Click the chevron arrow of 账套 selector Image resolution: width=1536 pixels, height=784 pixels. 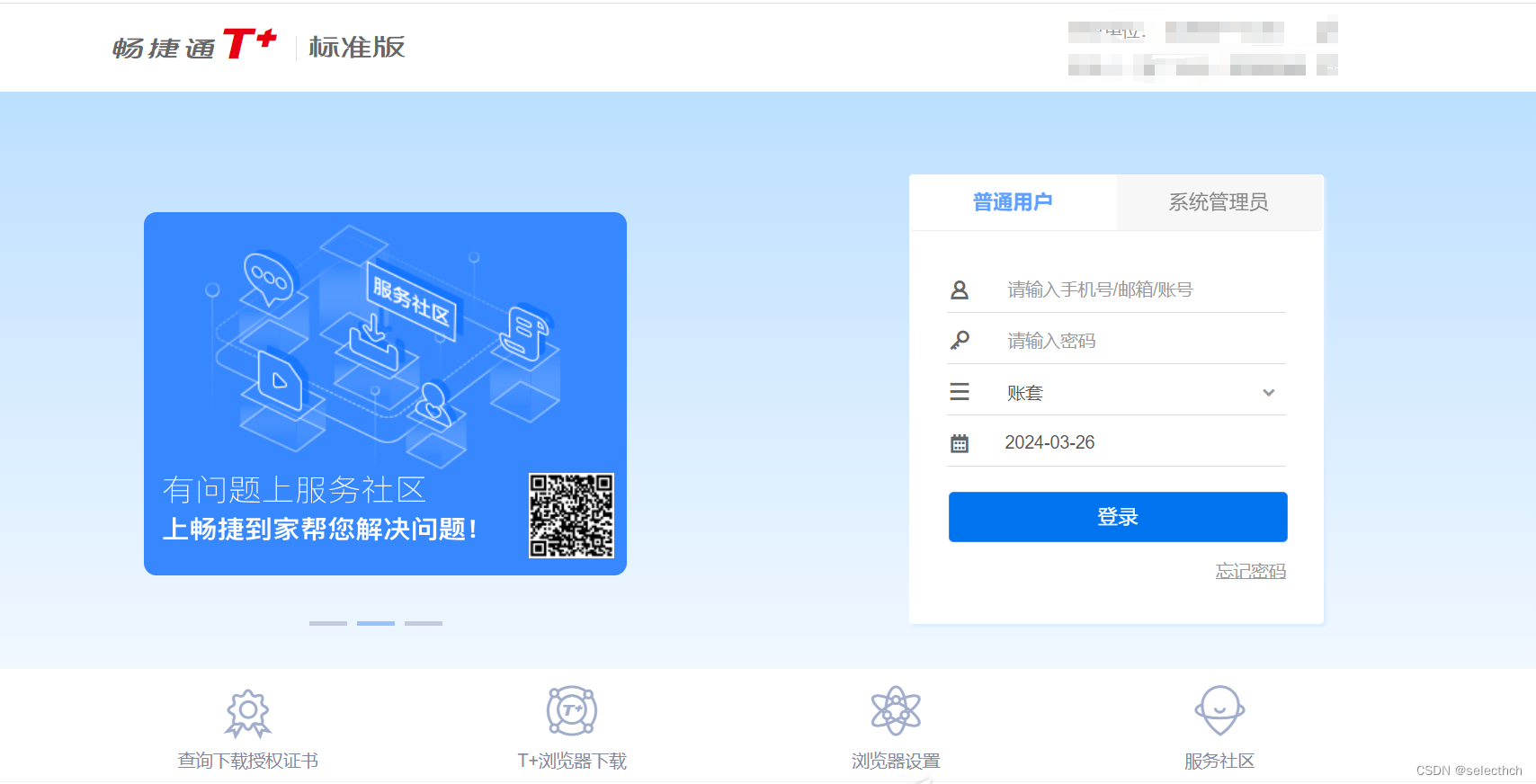coord(1269,392)
